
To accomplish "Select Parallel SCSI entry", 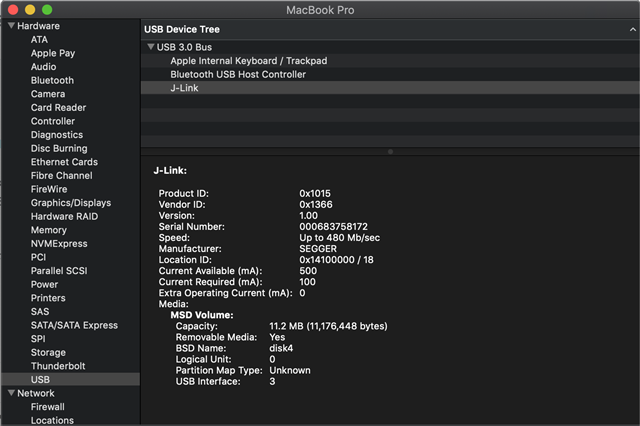I will pos(59,271).
